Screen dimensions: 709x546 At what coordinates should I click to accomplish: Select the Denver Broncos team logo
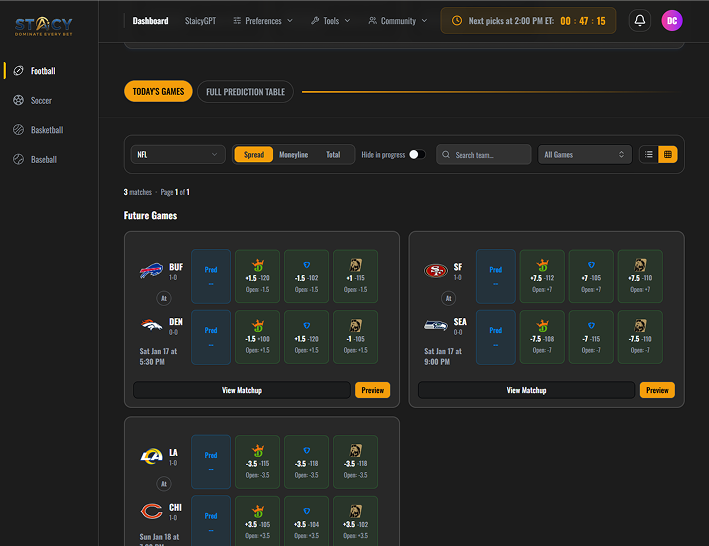pyautogui.click(x=151, y=328)
